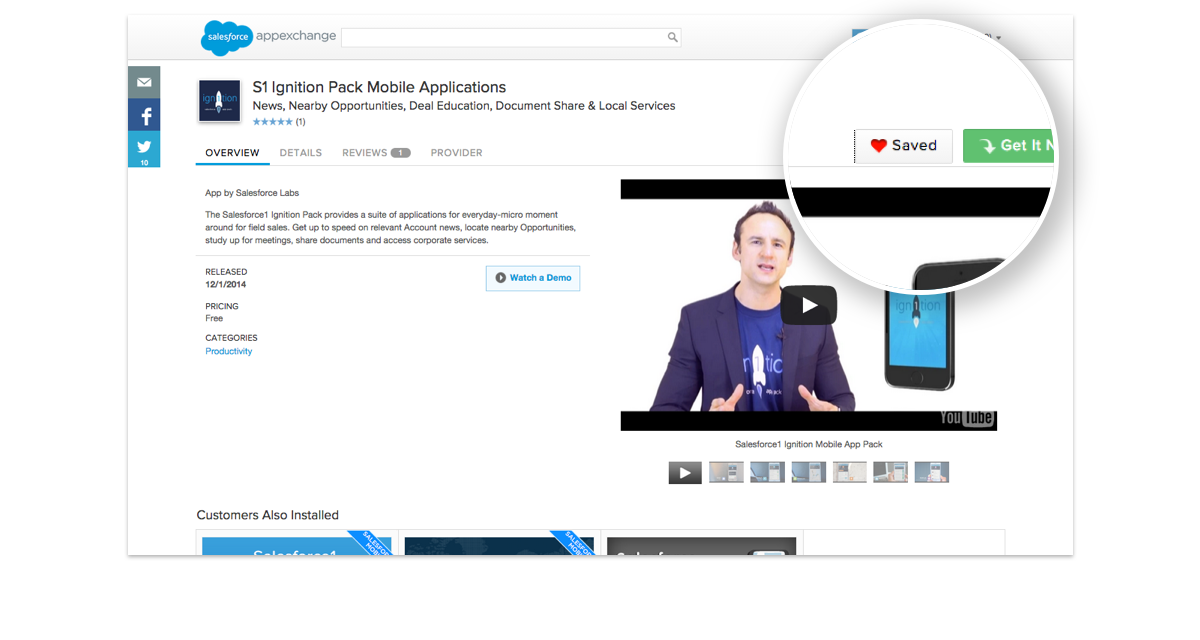Viewport: 1200px width, 640px height.
Task: Go to the Salesforce AppExchange logo home
Action: point(268,37)
